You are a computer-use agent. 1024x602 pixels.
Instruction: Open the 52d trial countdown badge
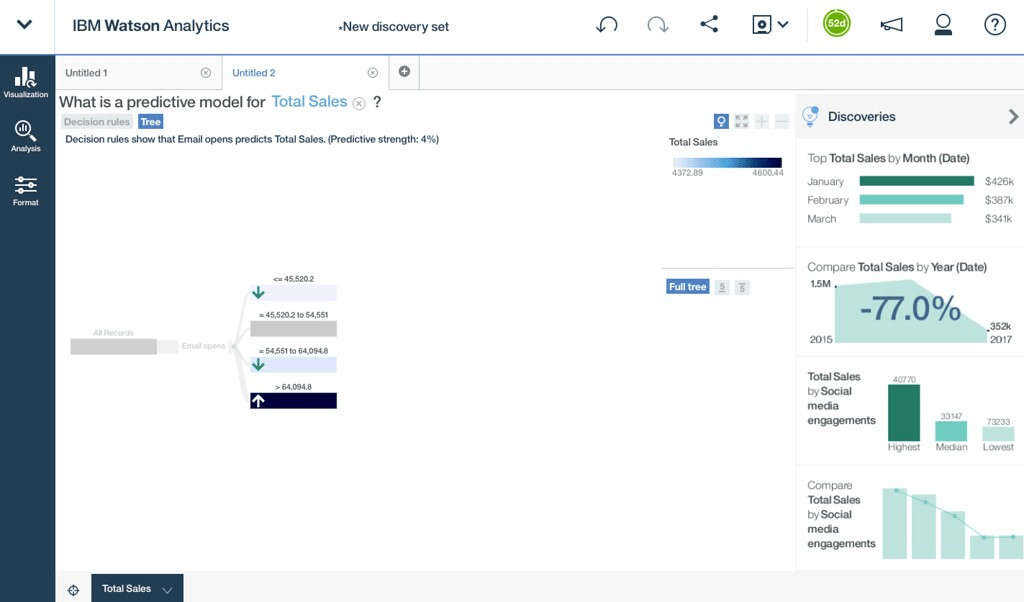coord(836,22)
